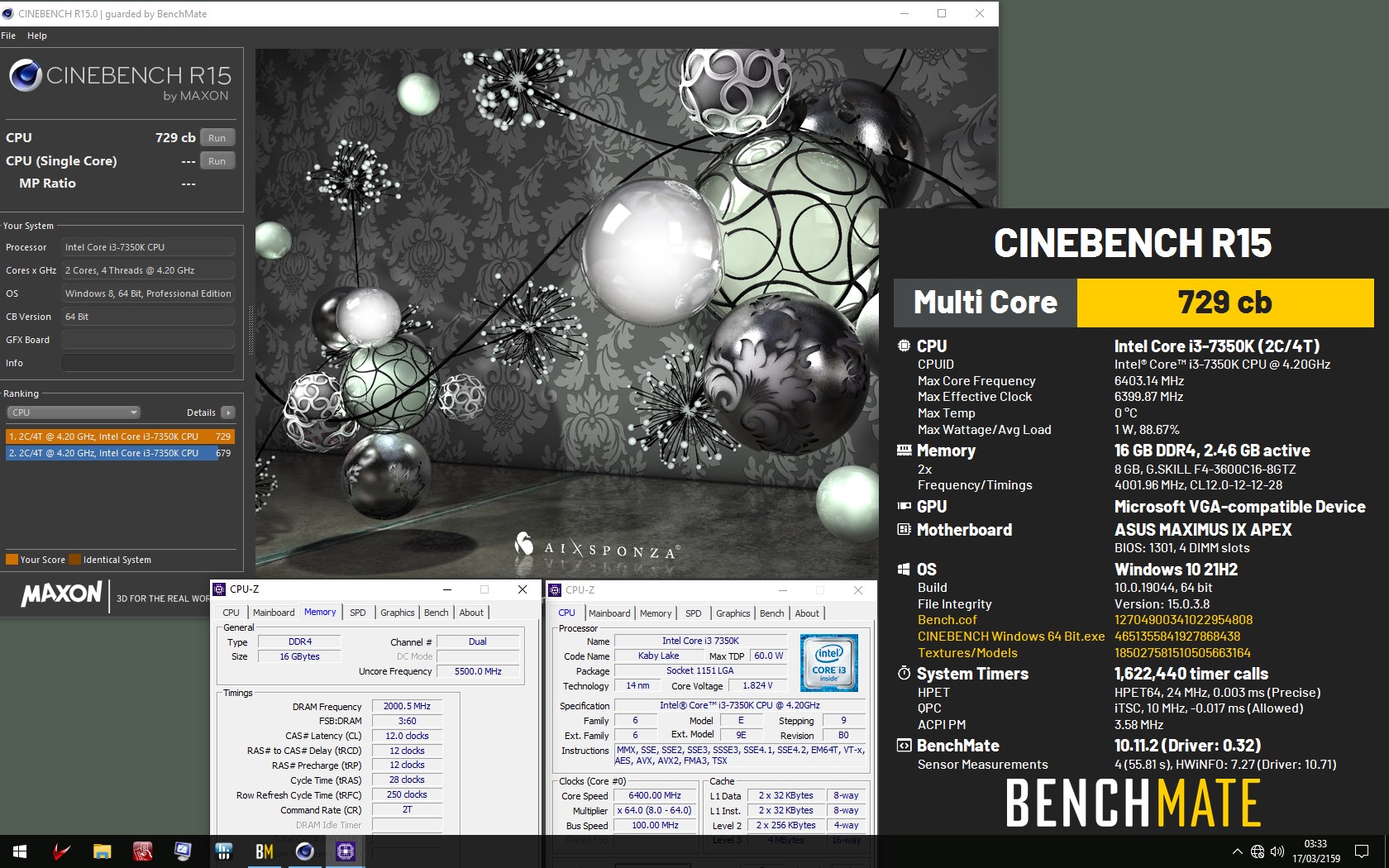Switch to Mainboard tab in right CPU-Z window
The width and height of the screenshot is (1389, 868).
point(609,613)
